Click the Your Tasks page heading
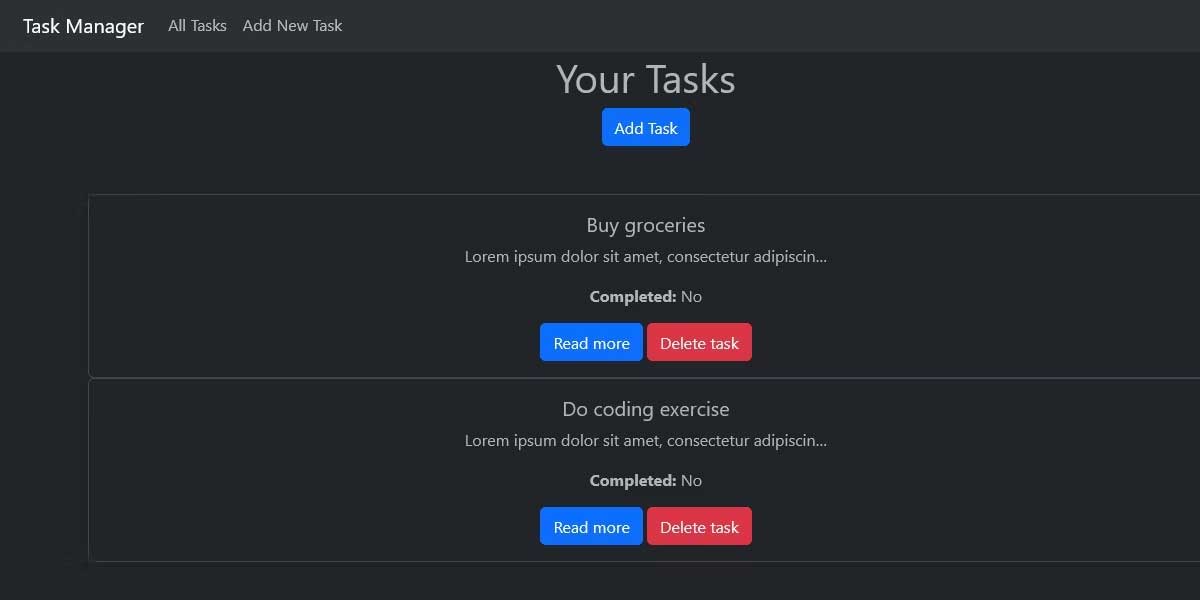 [645, 80]
